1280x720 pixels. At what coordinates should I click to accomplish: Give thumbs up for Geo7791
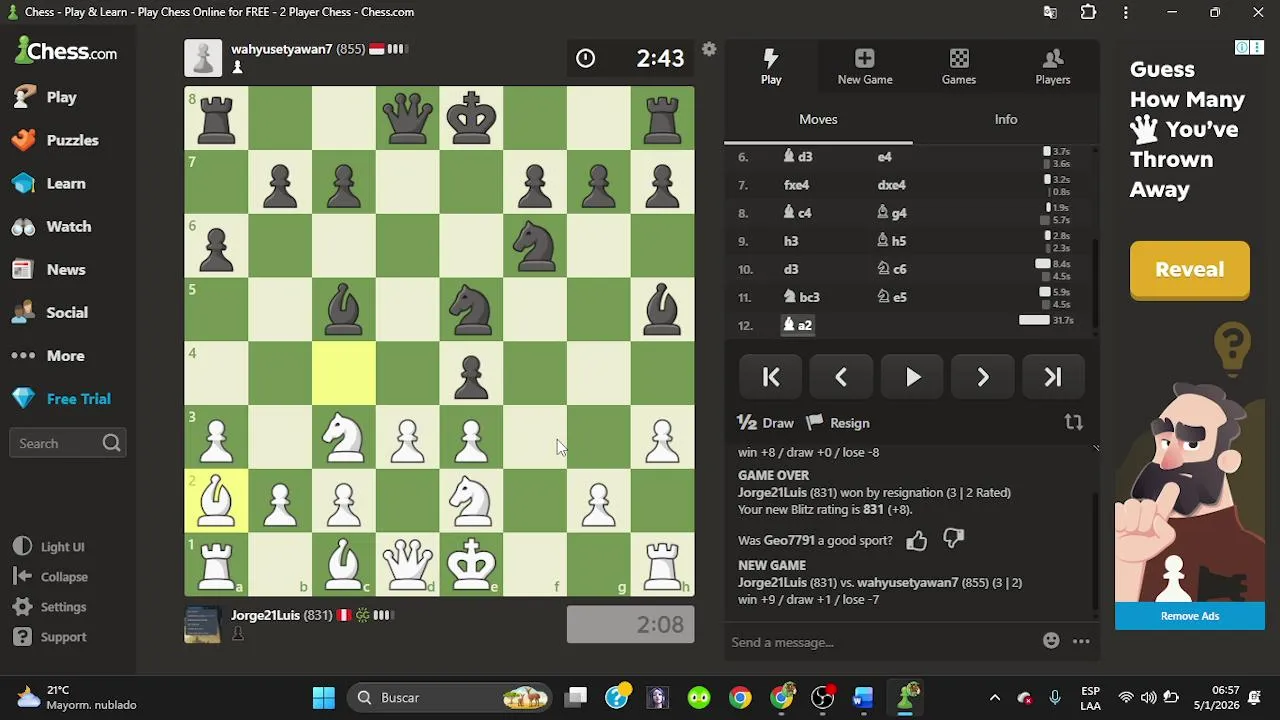tap(917, 541)
